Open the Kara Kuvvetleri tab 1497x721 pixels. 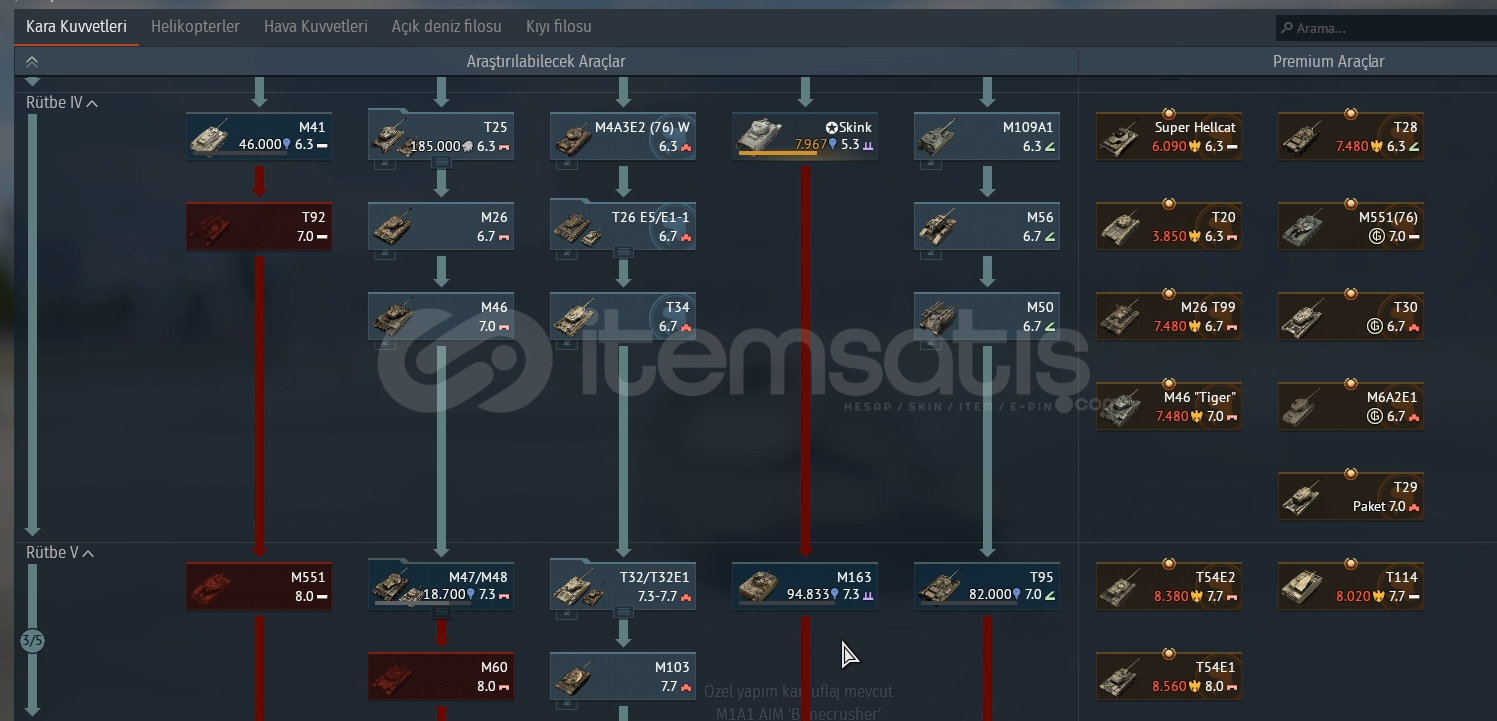point(76,27)
